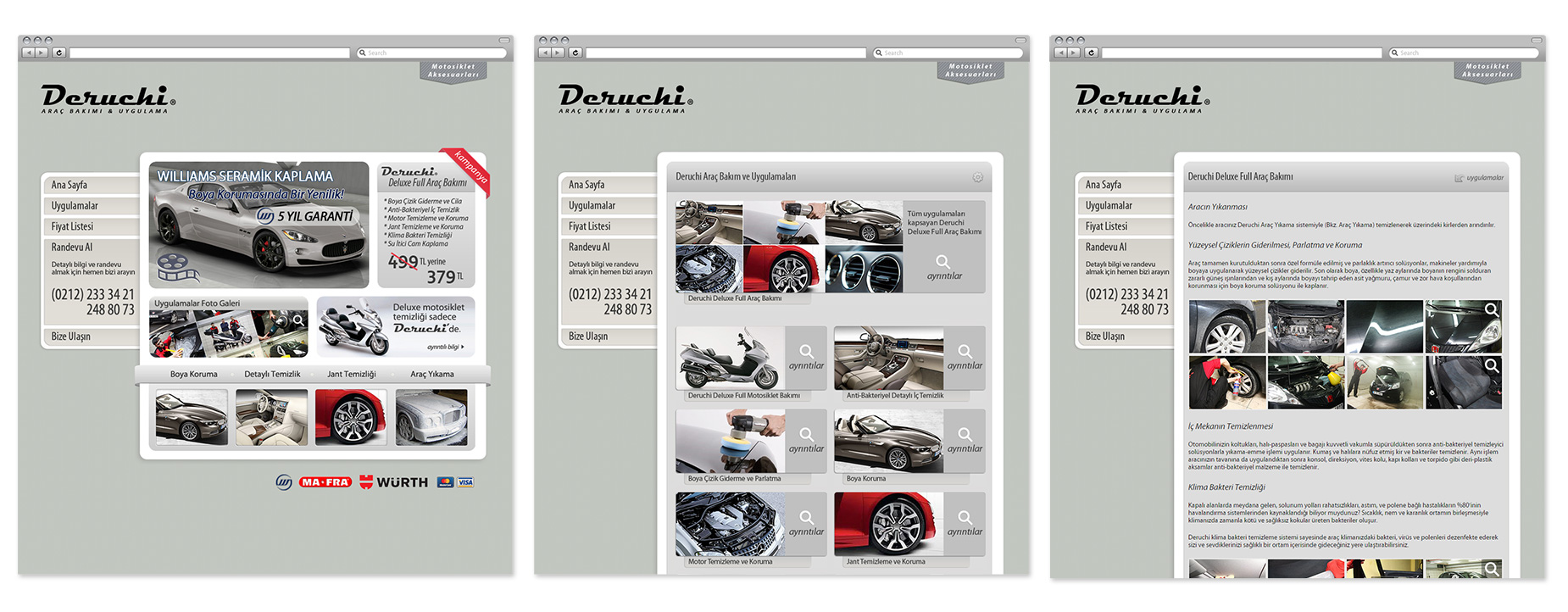Open Ana Sayfa in the home page window menu
Screen dimensions: 1568x612
[92, 185]
